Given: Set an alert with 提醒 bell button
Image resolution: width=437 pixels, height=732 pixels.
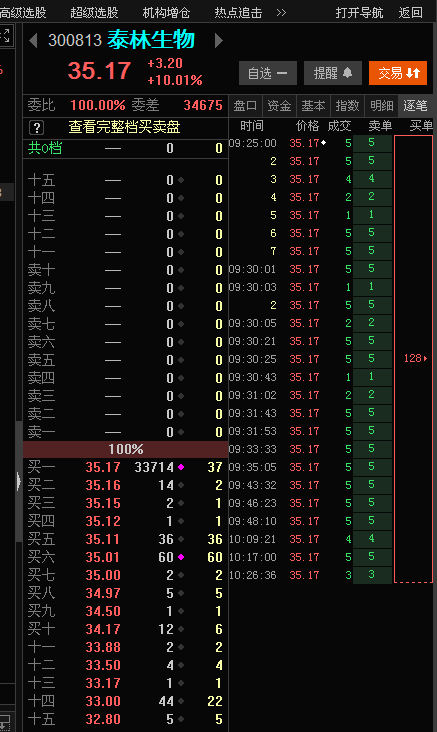Looking at the screenshot, I should point(332,73).
